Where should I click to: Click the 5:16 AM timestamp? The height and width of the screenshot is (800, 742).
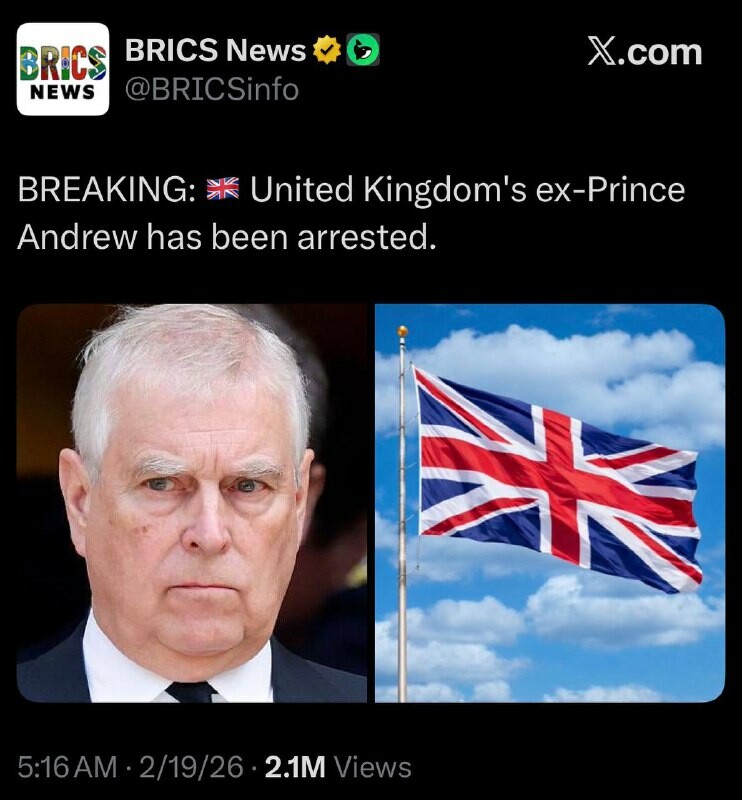tap(67, 767)
